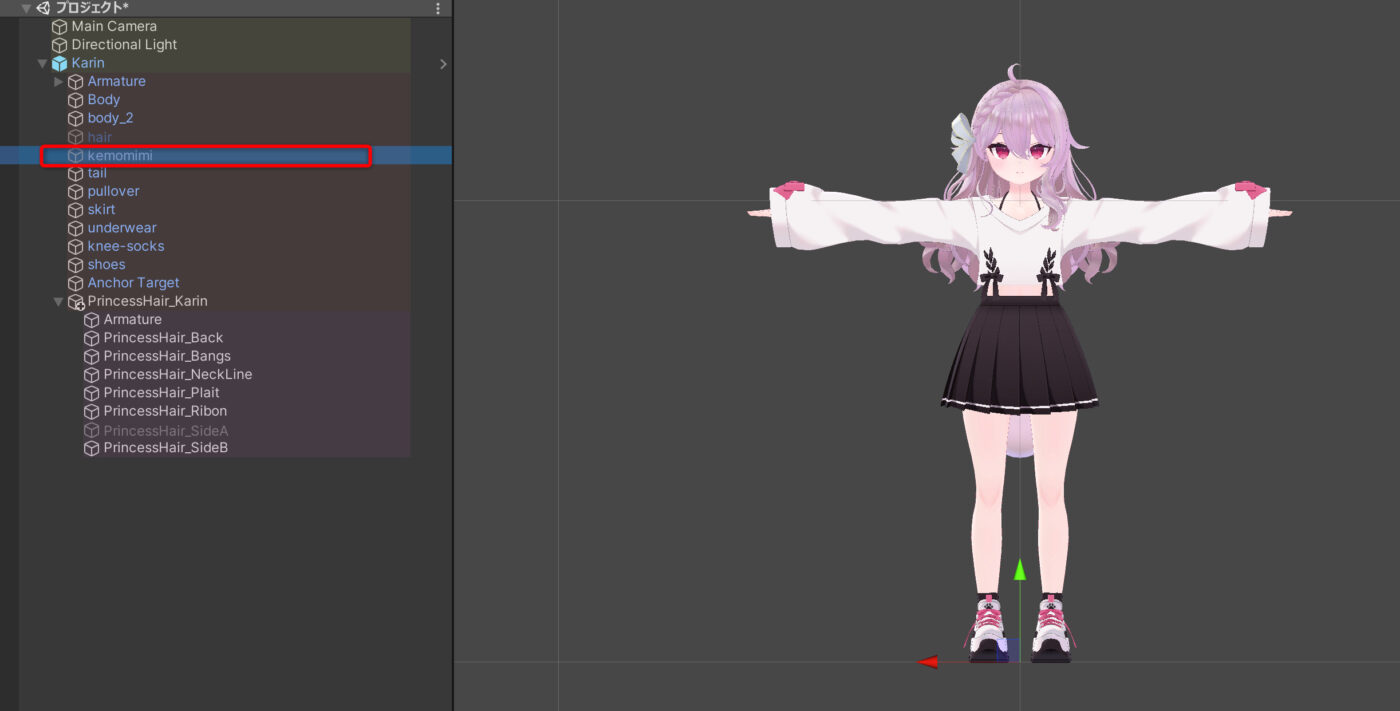This screenshot has width=1400, height=711.
Task: Click the kemomimi cube icon
Action: click(x=76, y=156)
